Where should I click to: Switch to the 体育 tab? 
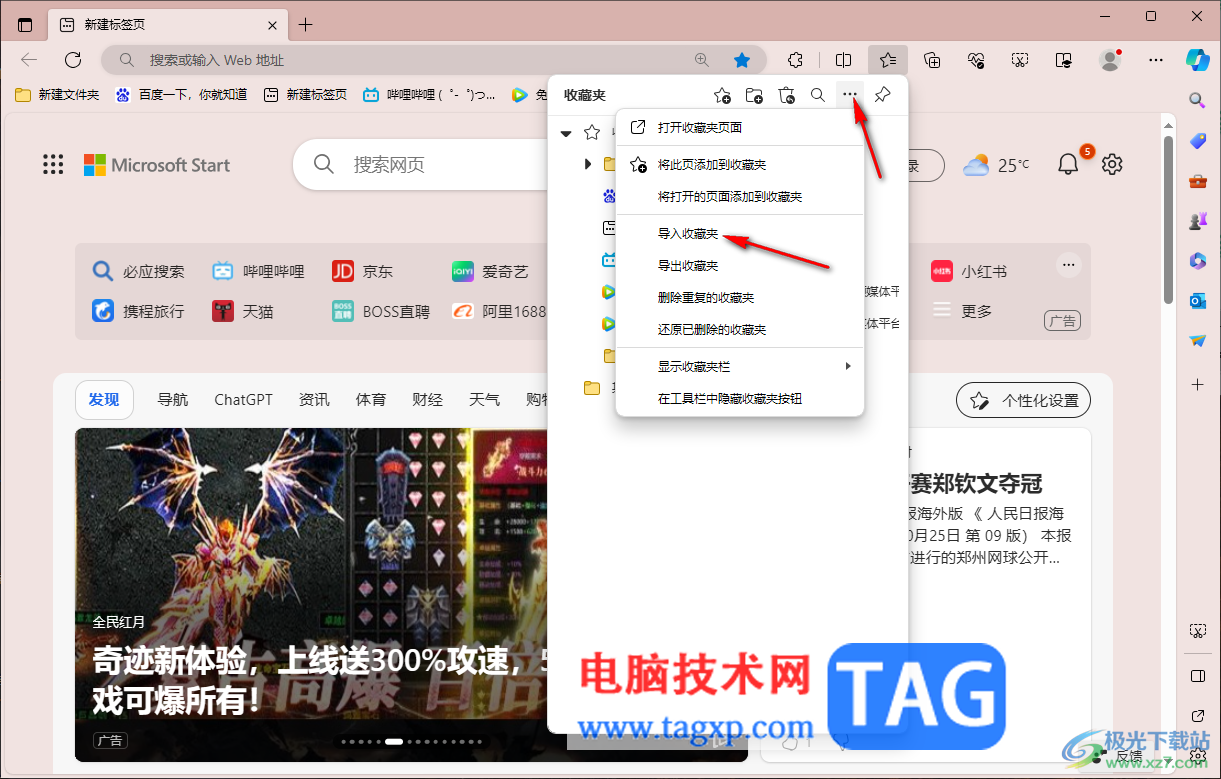click(x=371, y=400)
